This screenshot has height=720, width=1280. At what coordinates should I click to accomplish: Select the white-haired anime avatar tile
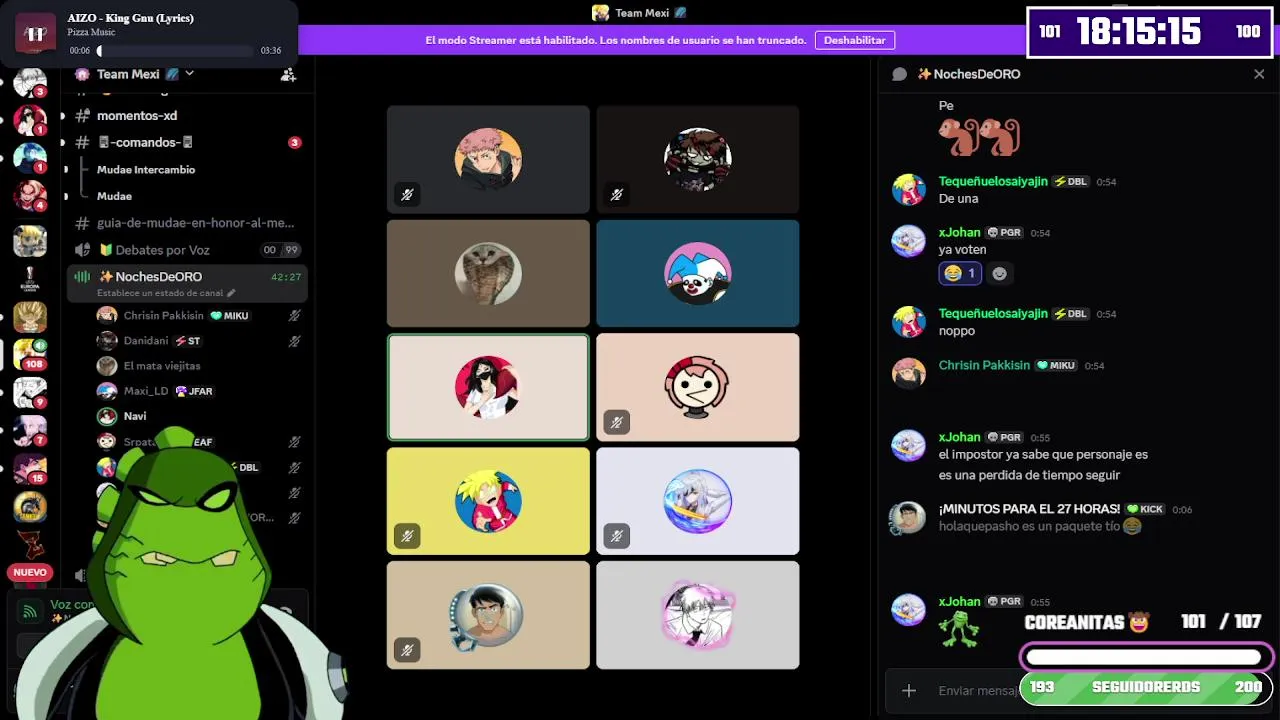[x=698, y=501]
